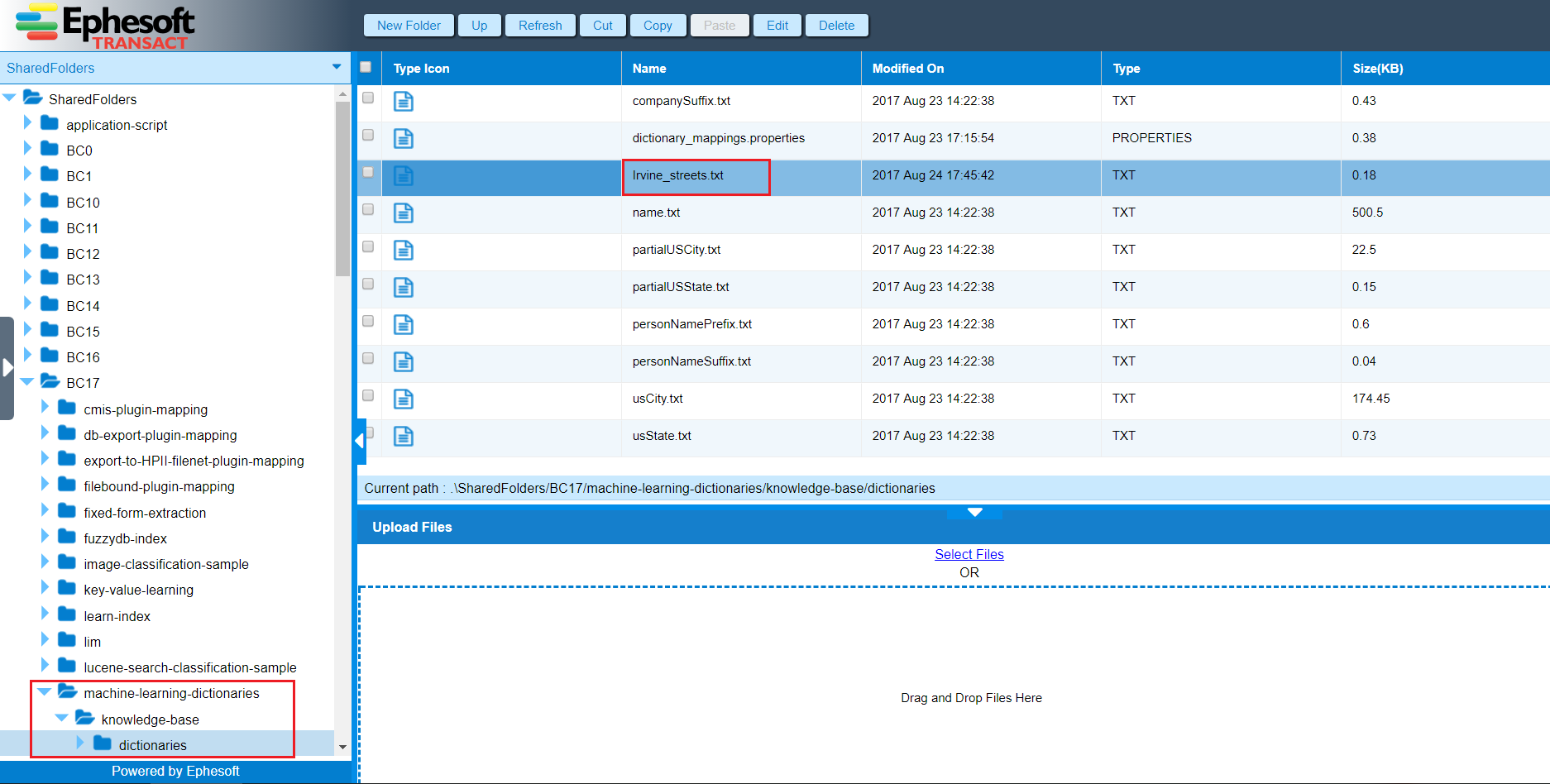Check the box for partialUSCity.txt
Screen dimensions: 1550x784
(x=368, y=246)
